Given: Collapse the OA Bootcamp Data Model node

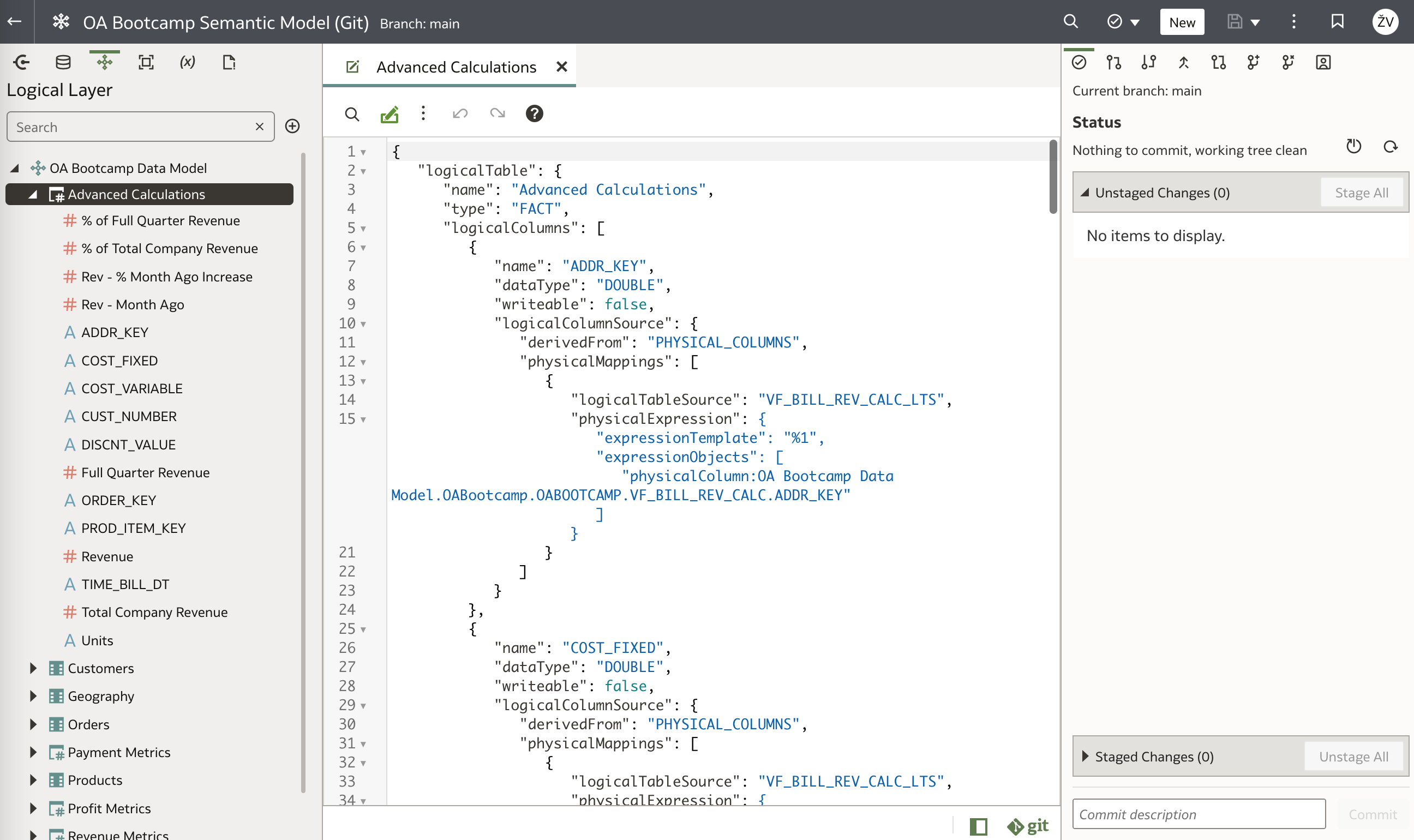Looking at the screenshot, I should click(x=15, y=168).
